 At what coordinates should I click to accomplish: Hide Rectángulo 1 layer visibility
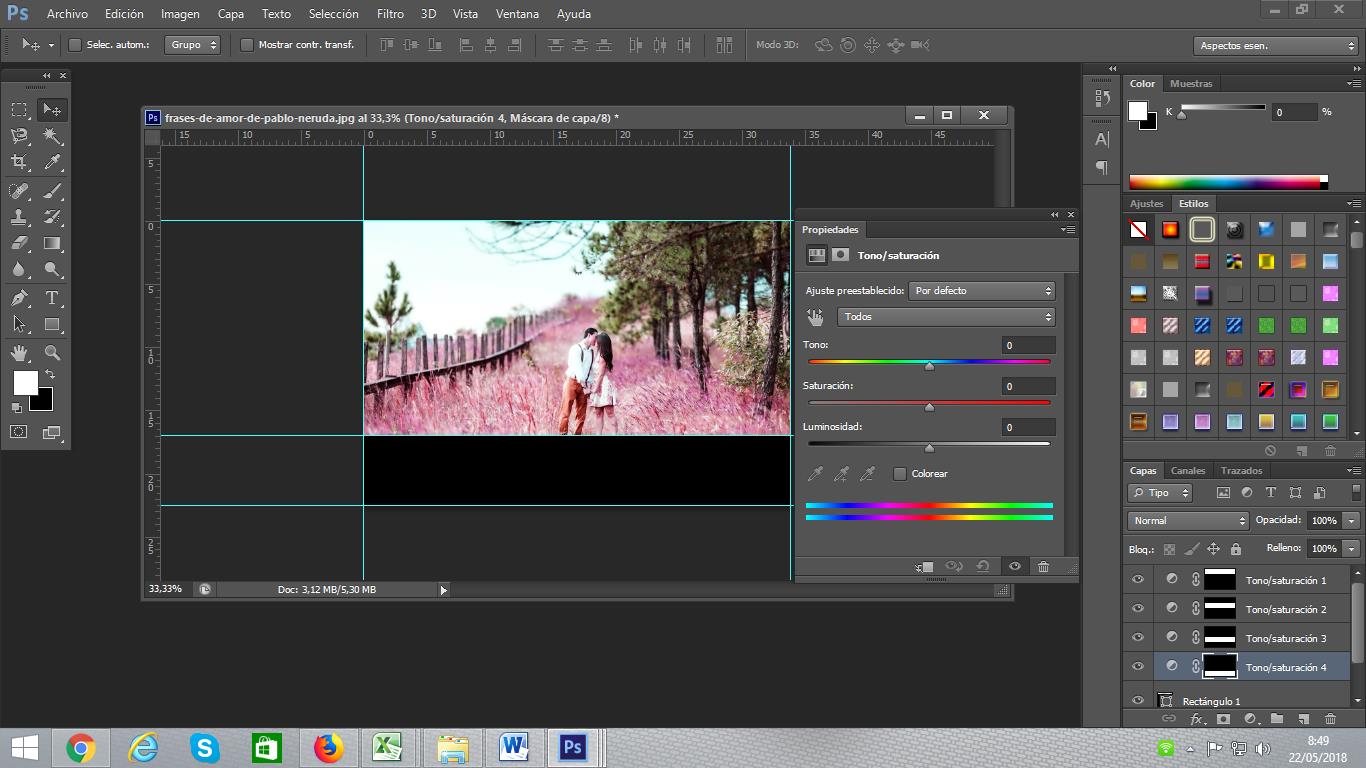tap(1138, 701)
